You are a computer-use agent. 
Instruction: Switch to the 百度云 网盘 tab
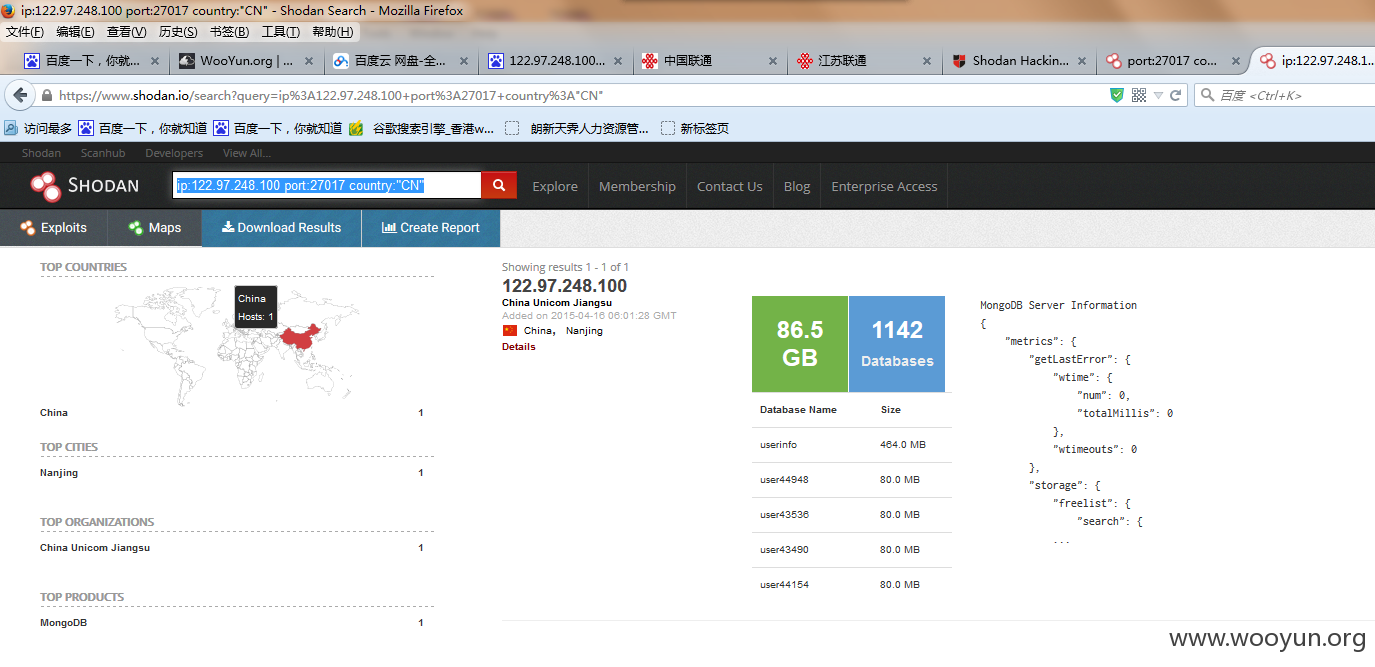(401, 61)
